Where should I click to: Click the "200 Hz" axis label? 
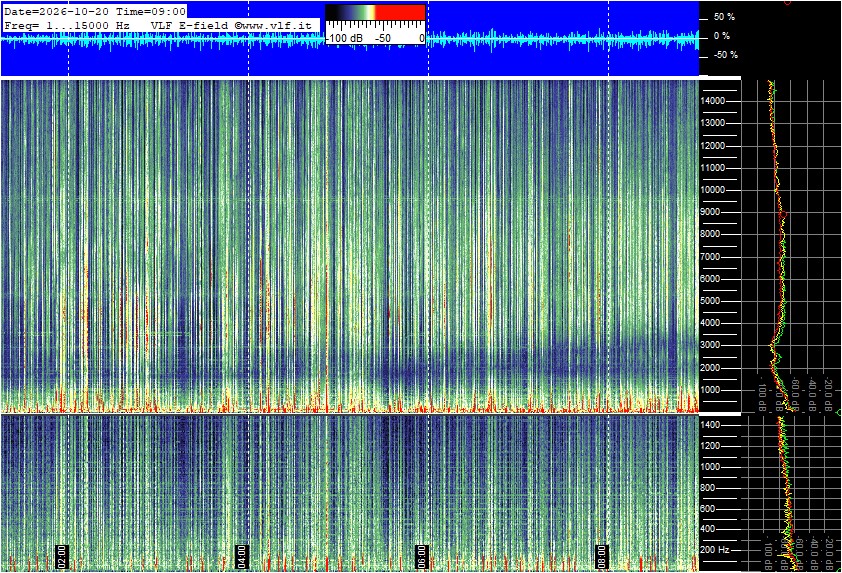pyautogui.click(x=715, y=550)
